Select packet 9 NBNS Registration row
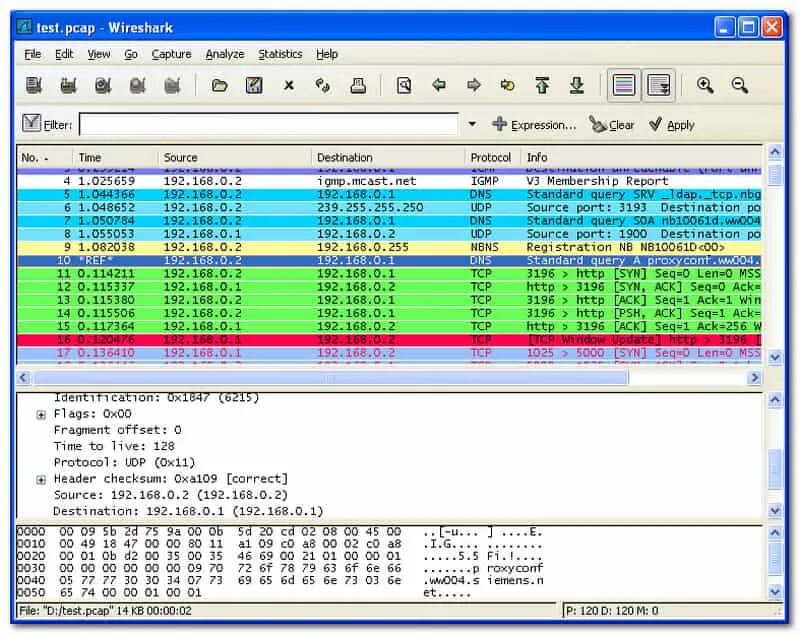 coord(389,247)
